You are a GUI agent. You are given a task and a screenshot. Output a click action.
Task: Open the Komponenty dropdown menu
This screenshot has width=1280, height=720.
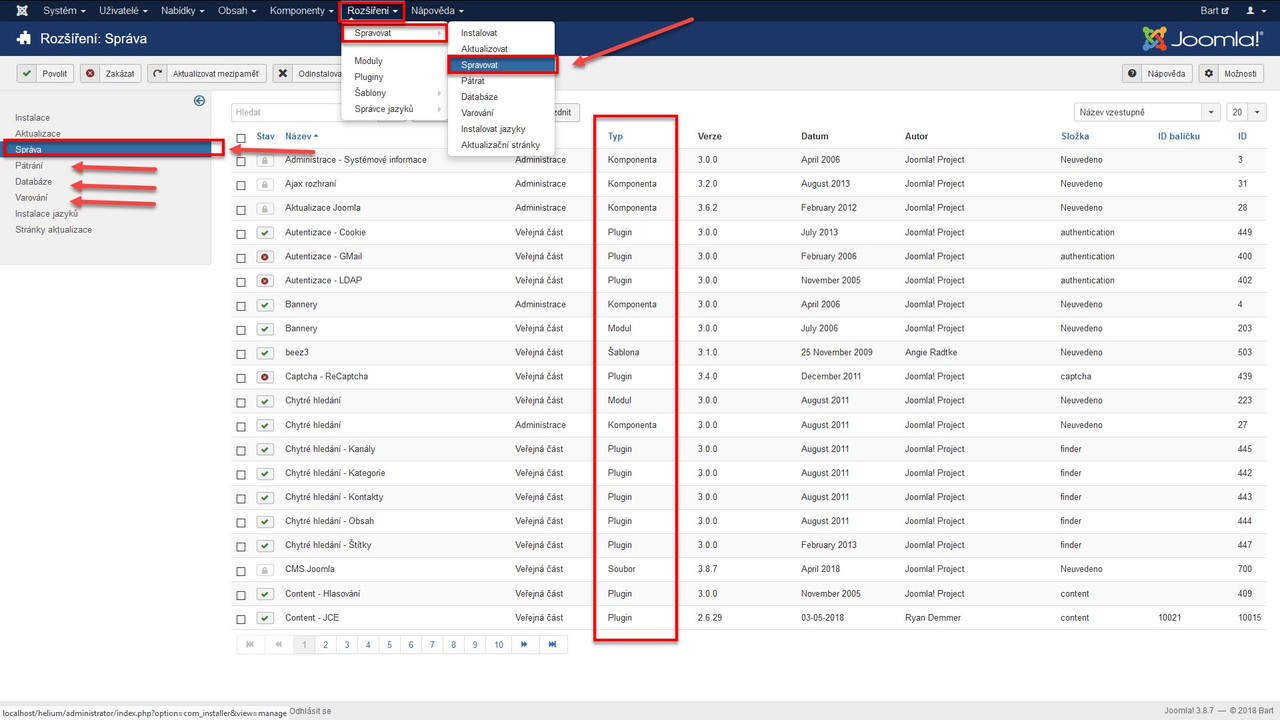[301, 10]
